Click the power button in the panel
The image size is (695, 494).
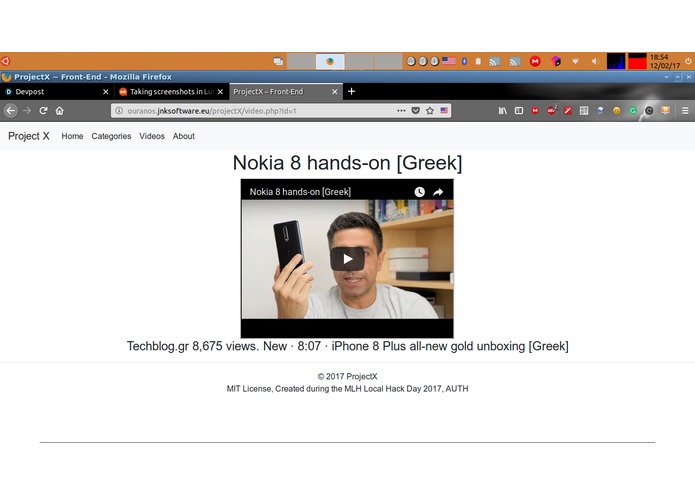[688, 61]
